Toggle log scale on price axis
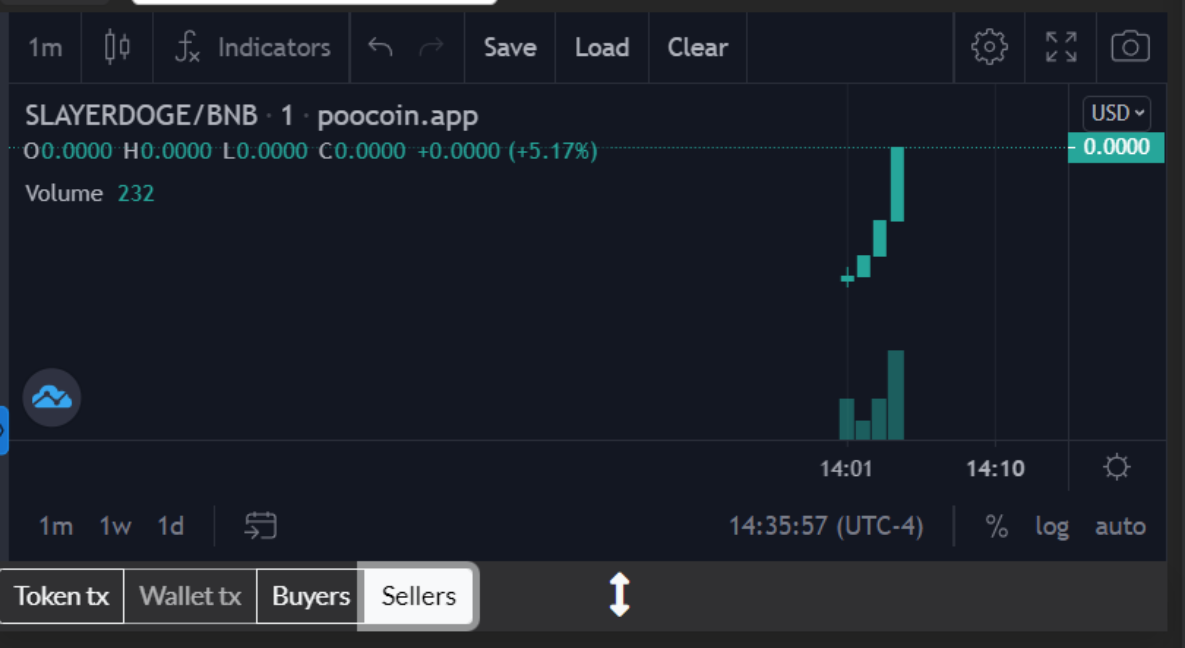 point(1052,527)
